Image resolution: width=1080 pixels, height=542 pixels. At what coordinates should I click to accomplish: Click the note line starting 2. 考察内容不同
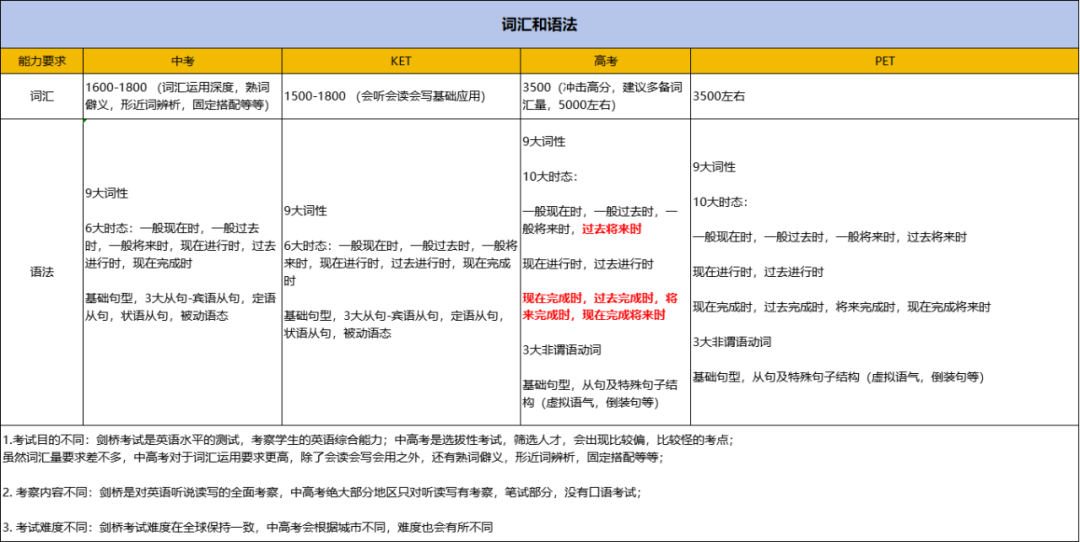click(x=322, y=492)
